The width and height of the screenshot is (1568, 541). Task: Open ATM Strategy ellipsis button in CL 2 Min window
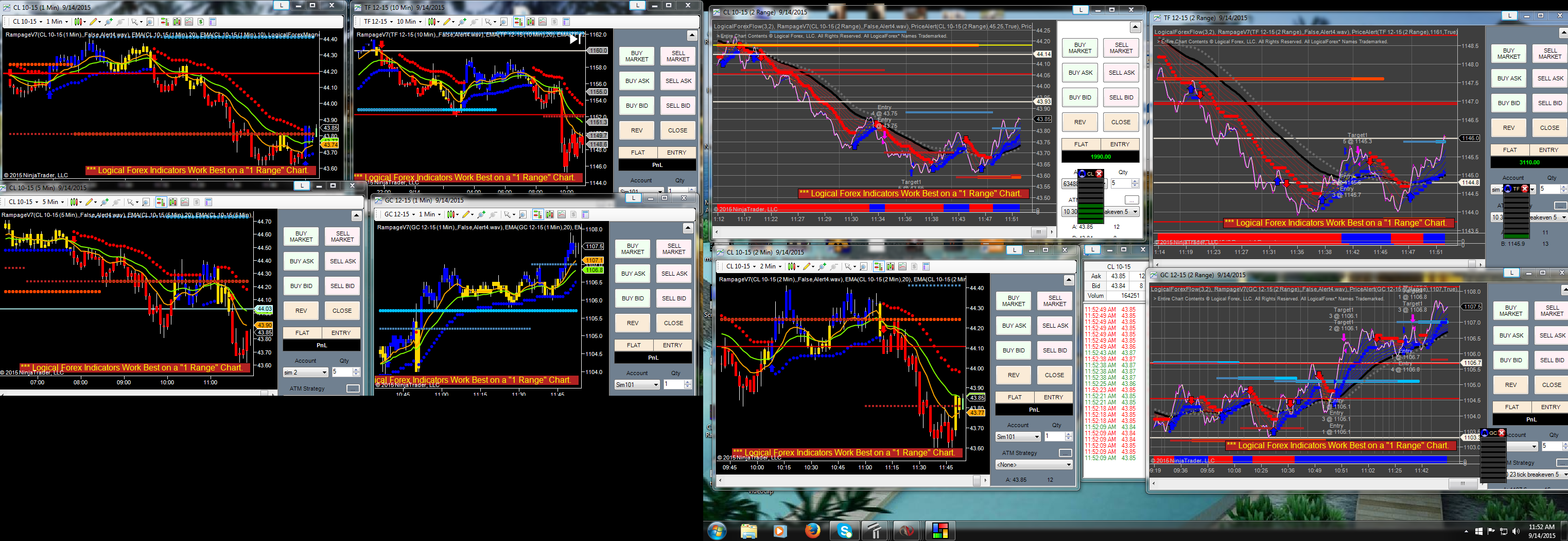tap(1065, 453)
